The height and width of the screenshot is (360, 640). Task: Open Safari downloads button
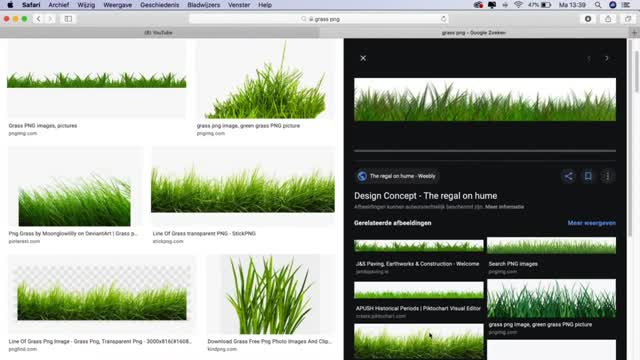click(588, 19)
